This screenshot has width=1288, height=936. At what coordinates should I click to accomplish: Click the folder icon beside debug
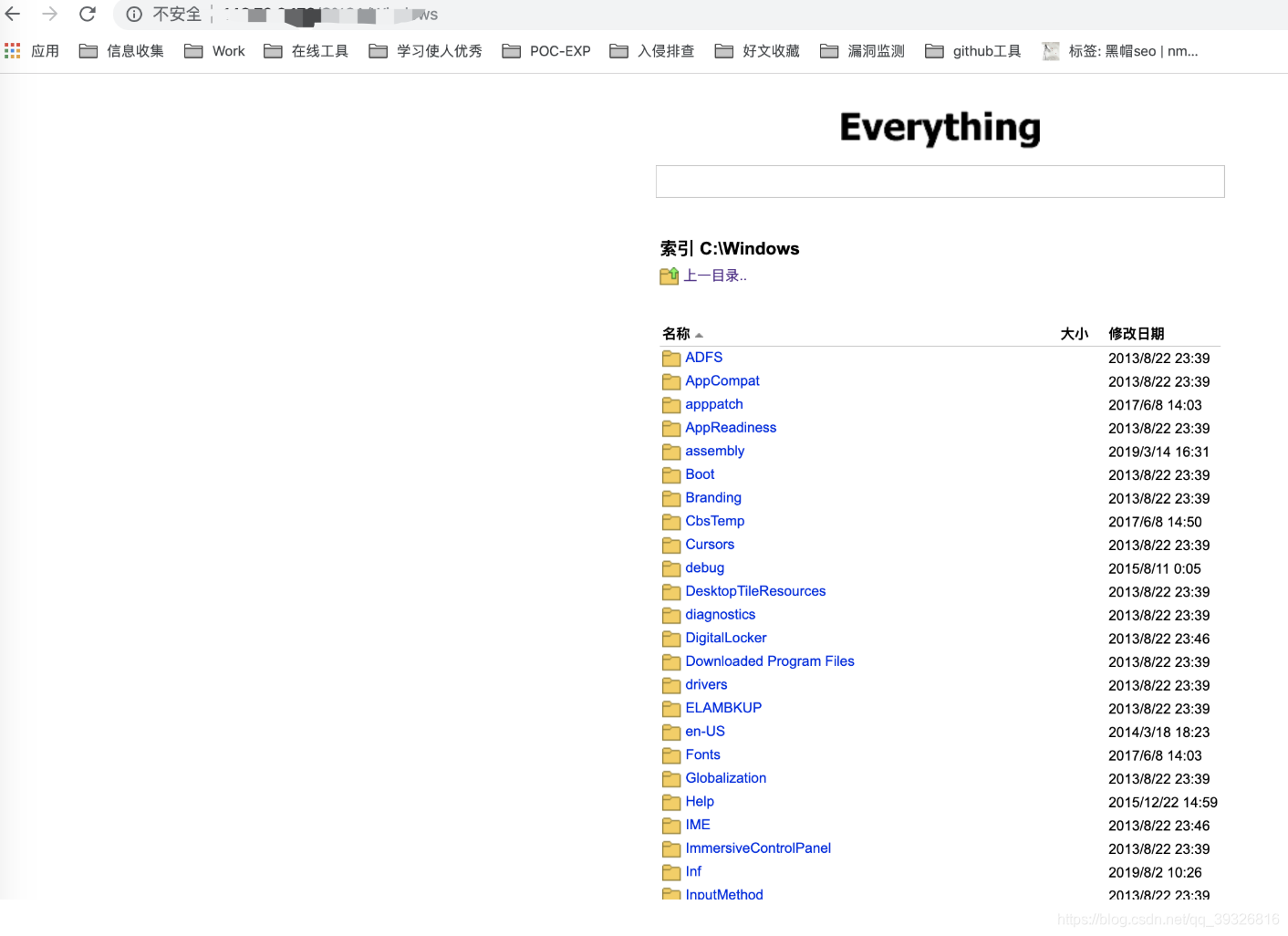point(671,568)
